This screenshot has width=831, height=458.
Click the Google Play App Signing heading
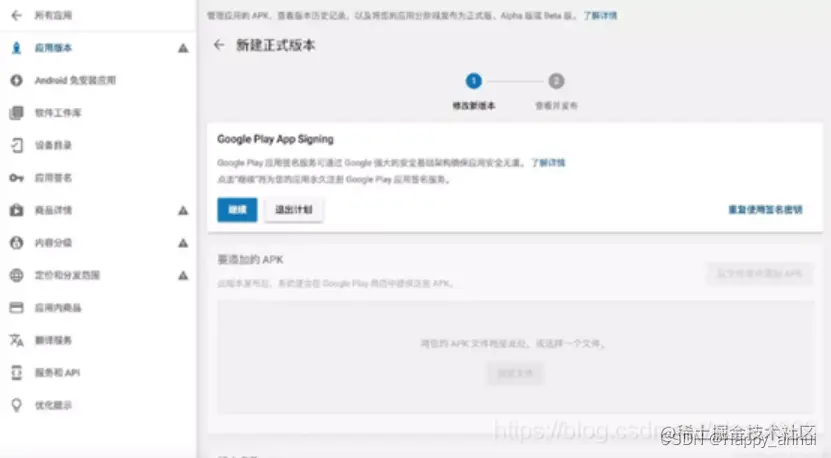tap(275, 139)
